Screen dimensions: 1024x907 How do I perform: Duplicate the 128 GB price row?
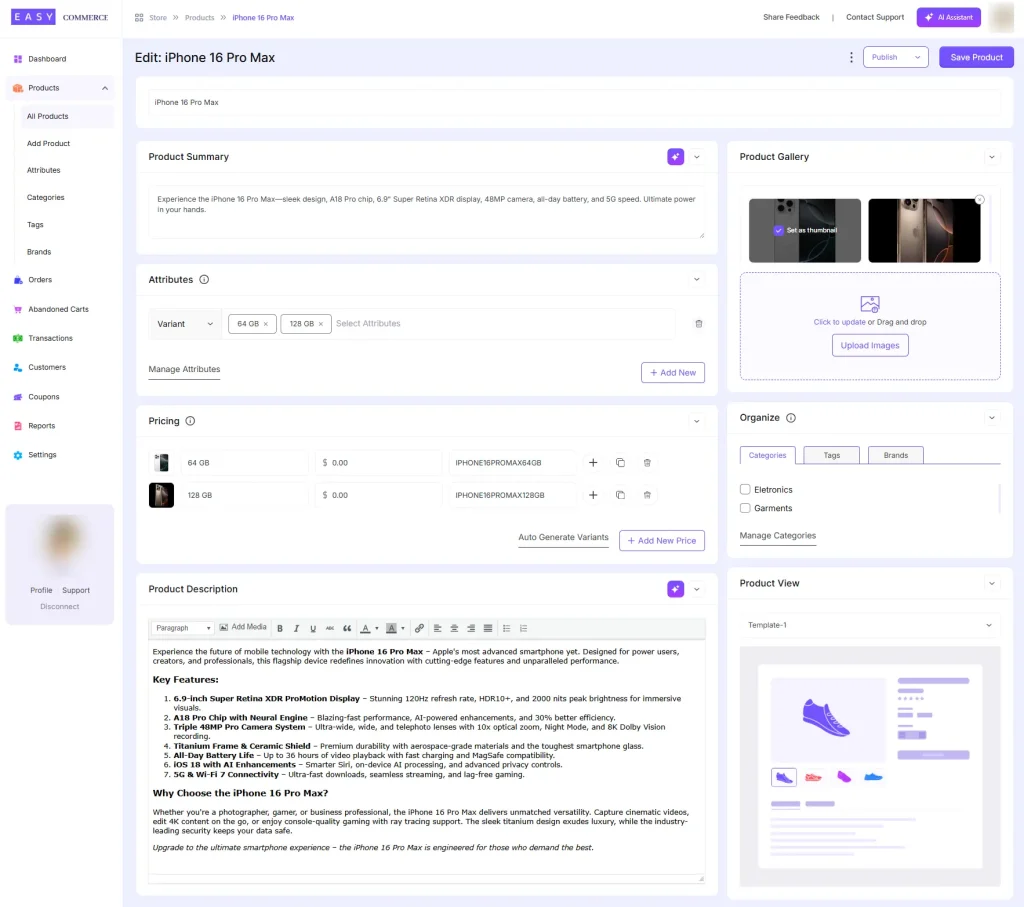click(x=620, y=495)
